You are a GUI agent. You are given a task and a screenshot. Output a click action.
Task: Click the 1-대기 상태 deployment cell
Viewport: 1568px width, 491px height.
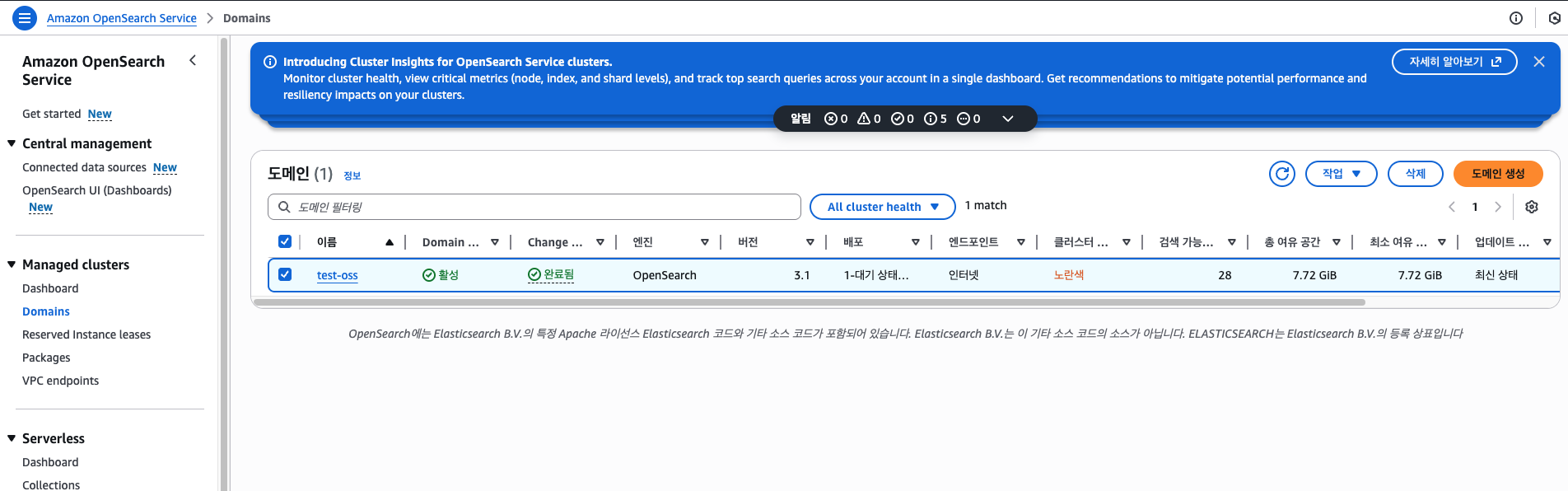tap(876, 275)
